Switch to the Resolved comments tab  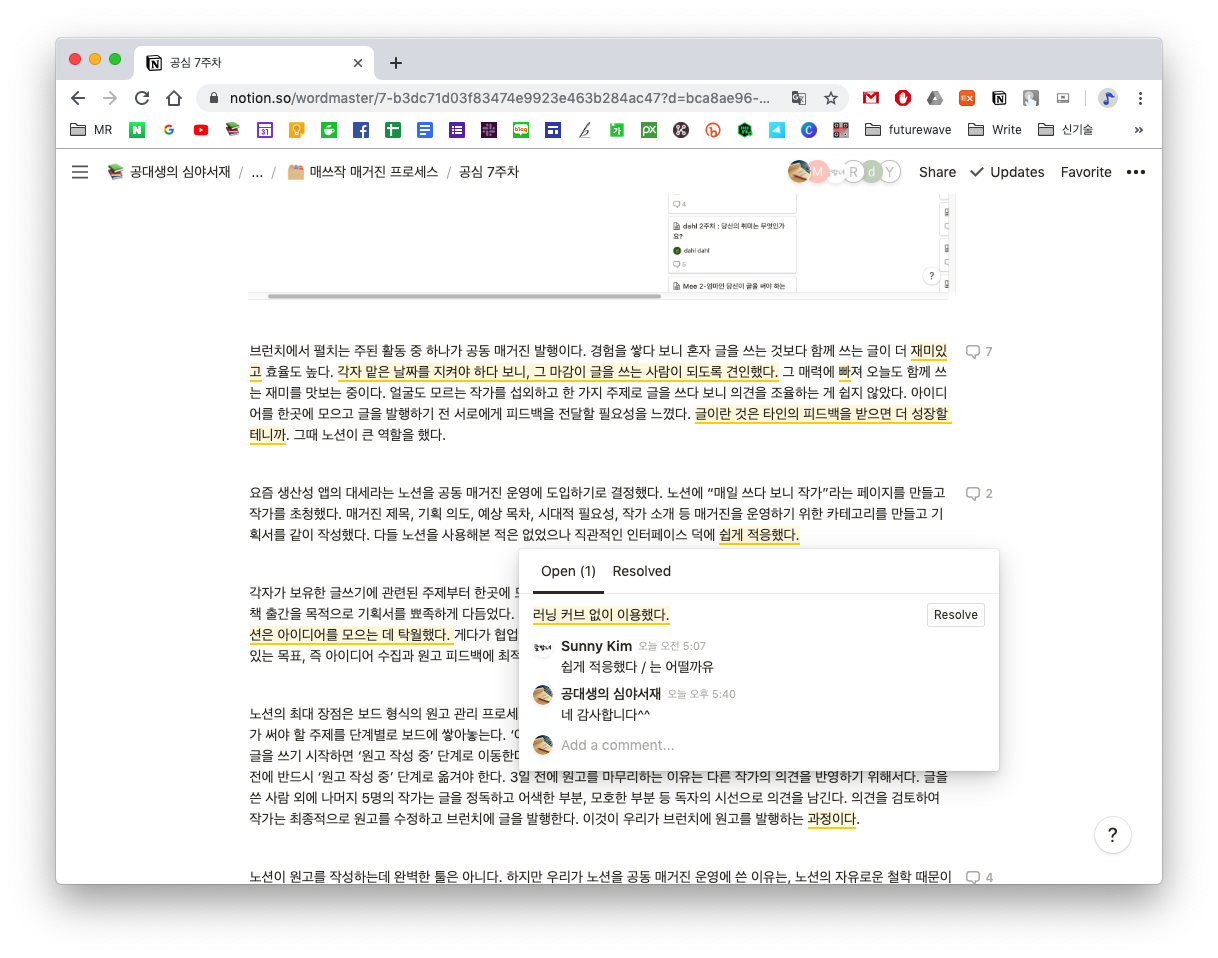641,571
